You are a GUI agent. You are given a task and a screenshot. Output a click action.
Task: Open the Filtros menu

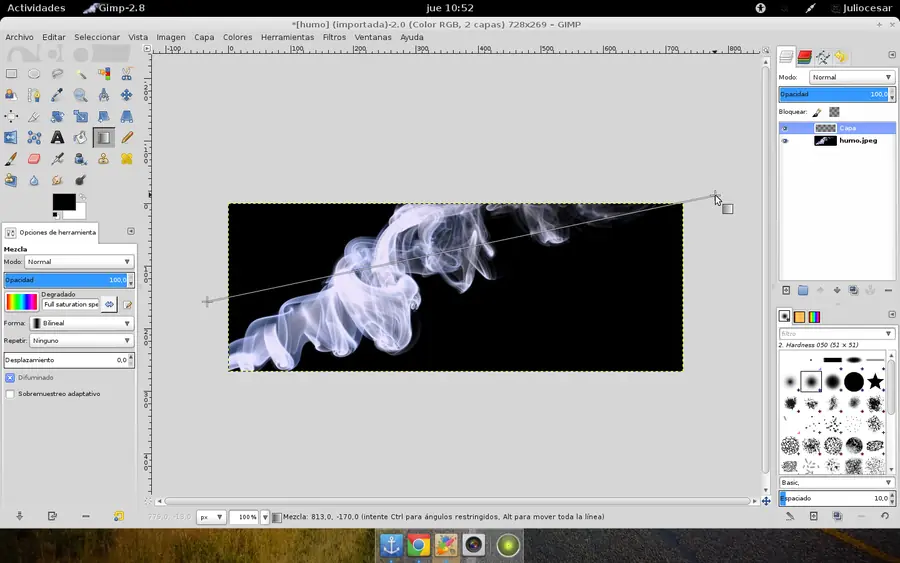pos(334,37)
